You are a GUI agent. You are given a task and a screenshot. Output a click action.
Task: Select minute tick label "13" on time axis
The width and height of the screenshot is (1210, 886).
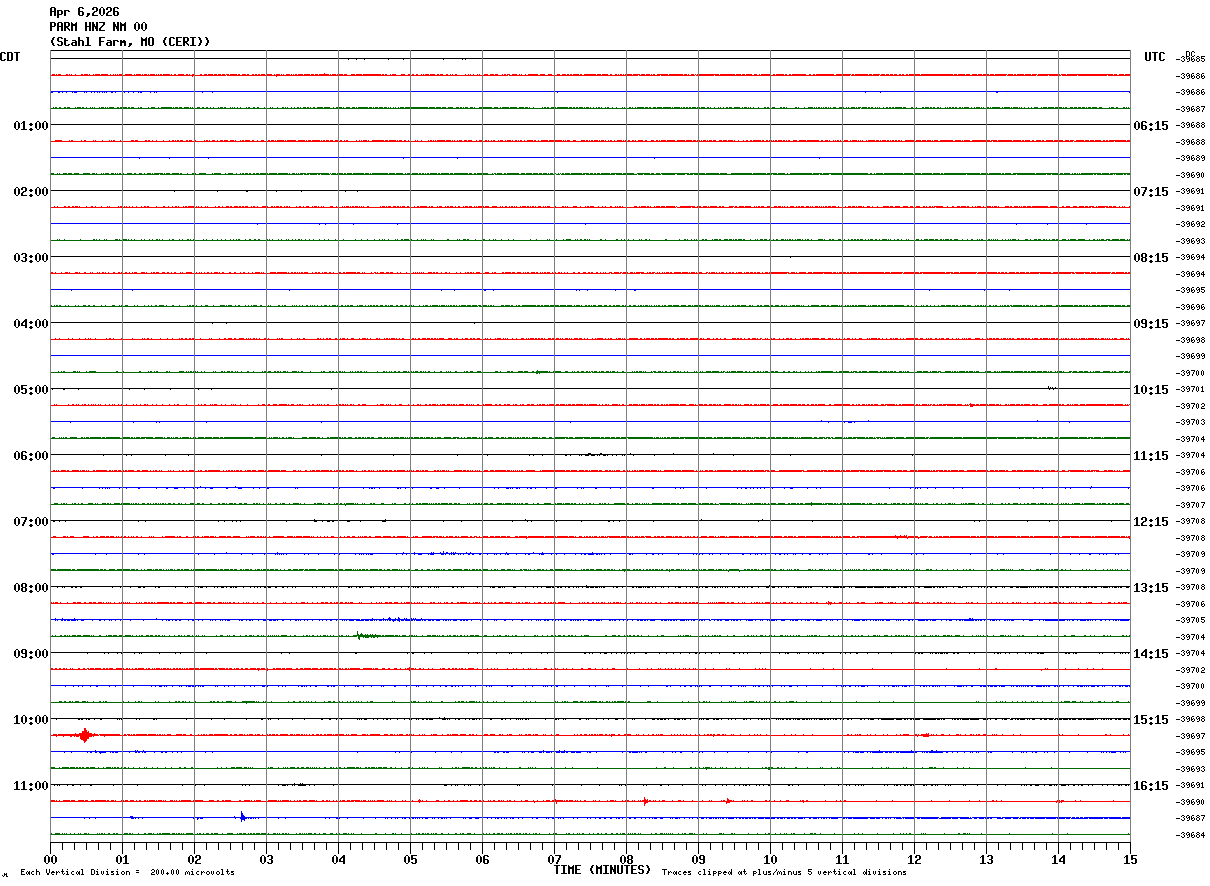coord(986,858)
